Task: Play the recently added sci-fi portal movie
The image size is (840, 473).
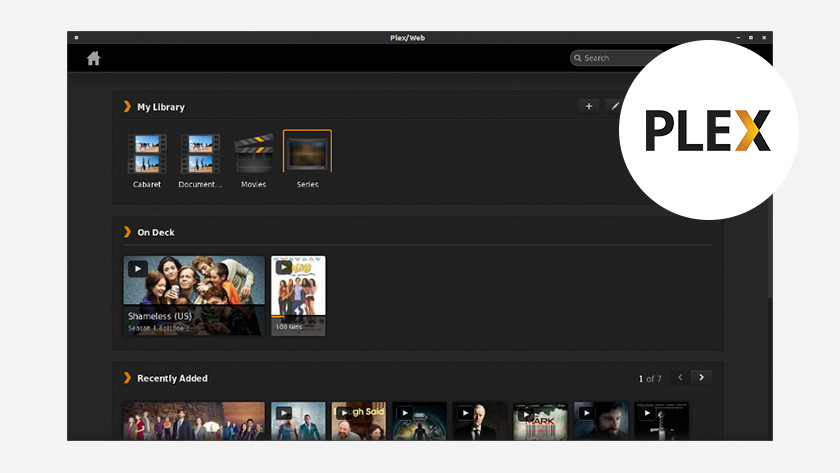Action: coord(405,413)
